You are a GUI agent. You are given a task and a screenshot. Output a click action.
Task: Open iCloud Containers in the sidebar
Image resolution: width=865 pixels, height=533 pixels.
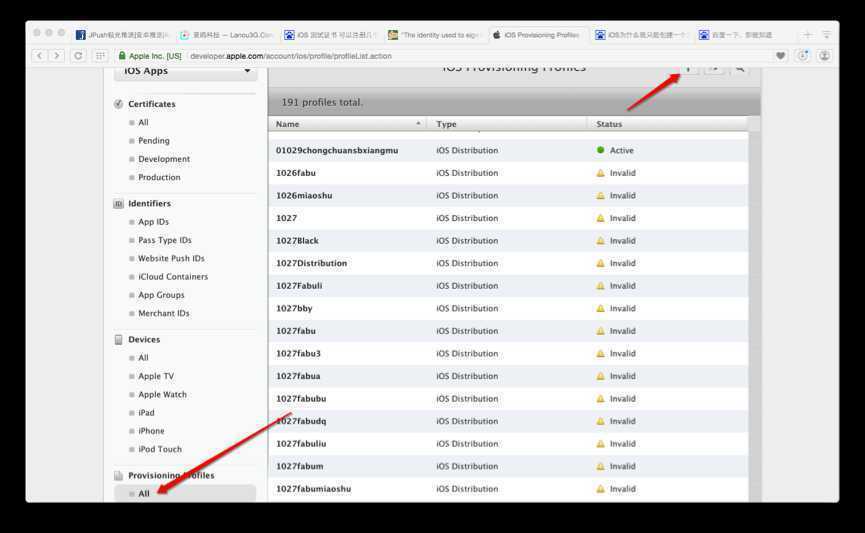click(173, 276)
